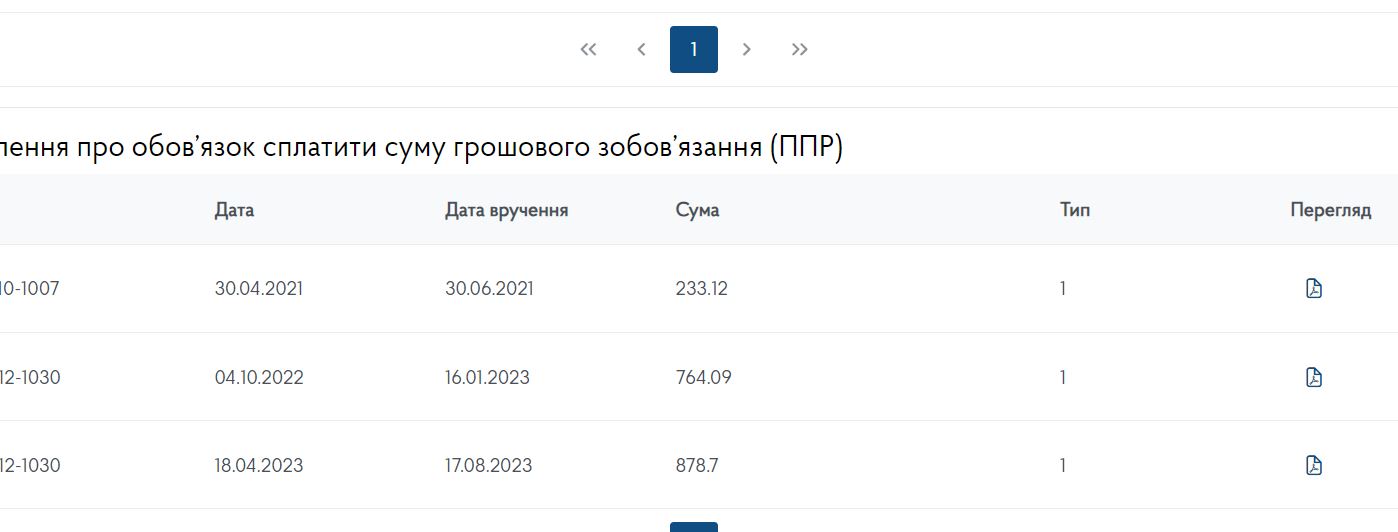Open PDF for the 30.04.2021 notice
This screenshot has width=1398, height=532.
pos(1314,289)
